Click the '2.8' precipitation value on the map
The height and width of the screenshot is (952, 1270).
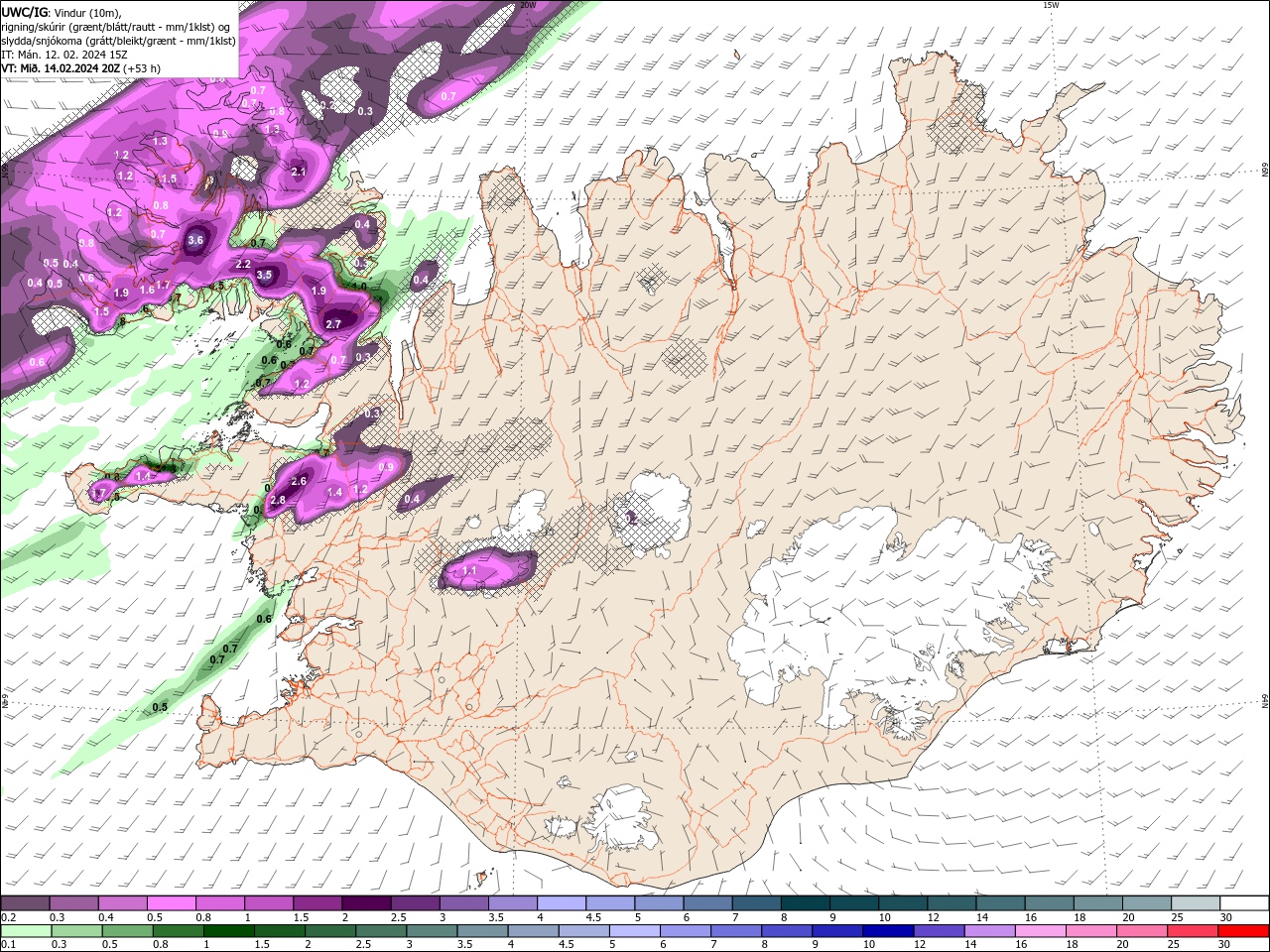pos(278,500)
